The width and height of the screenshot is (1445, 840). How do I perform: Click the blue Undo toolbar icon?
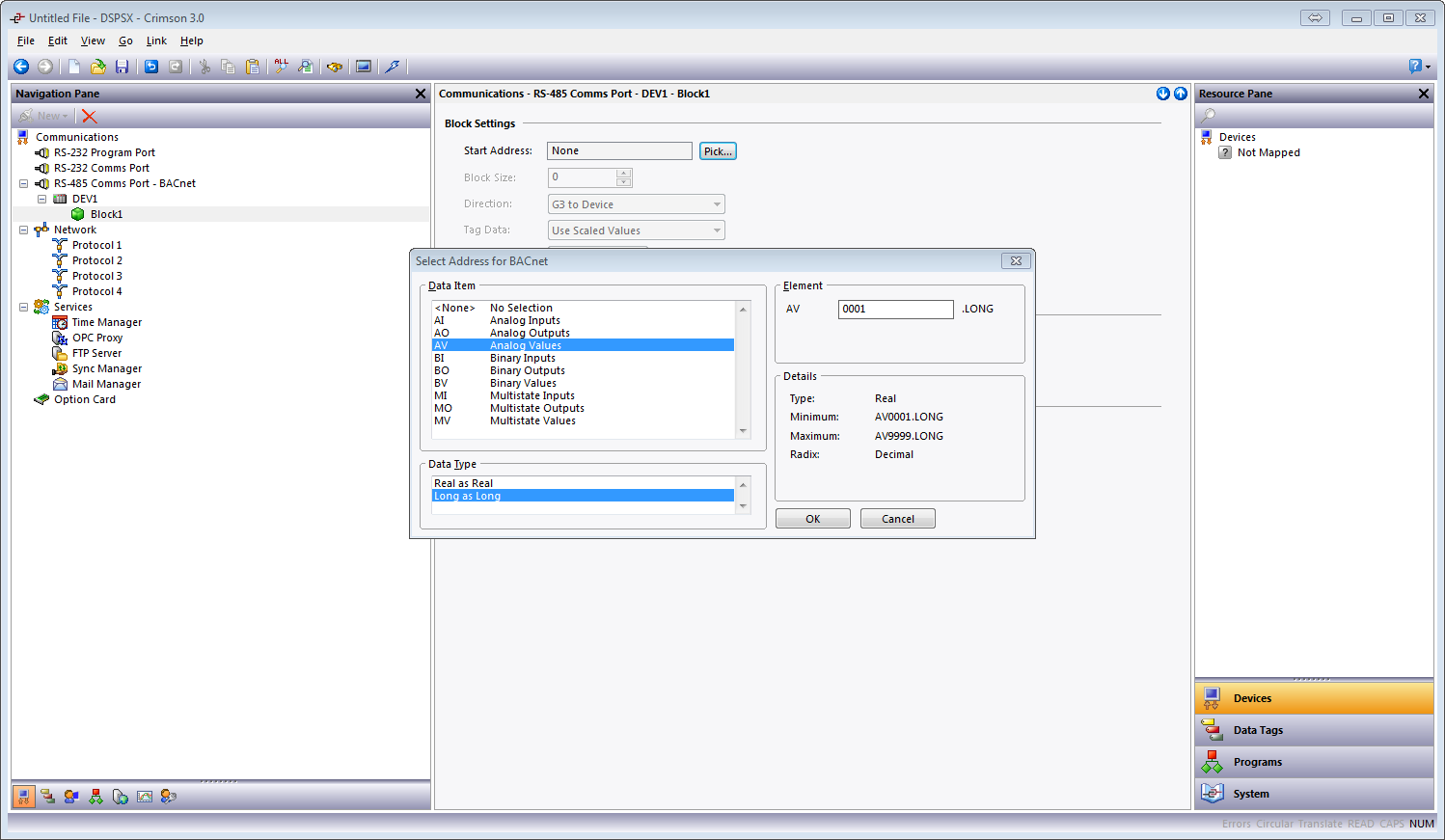151,67
